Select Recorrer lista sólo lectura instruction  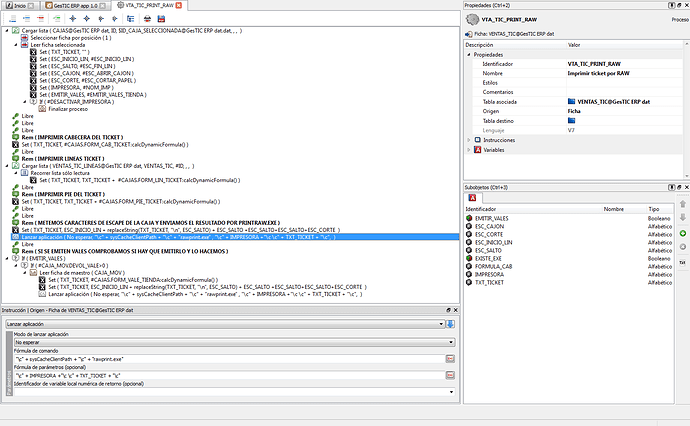[x=60, y=173]
